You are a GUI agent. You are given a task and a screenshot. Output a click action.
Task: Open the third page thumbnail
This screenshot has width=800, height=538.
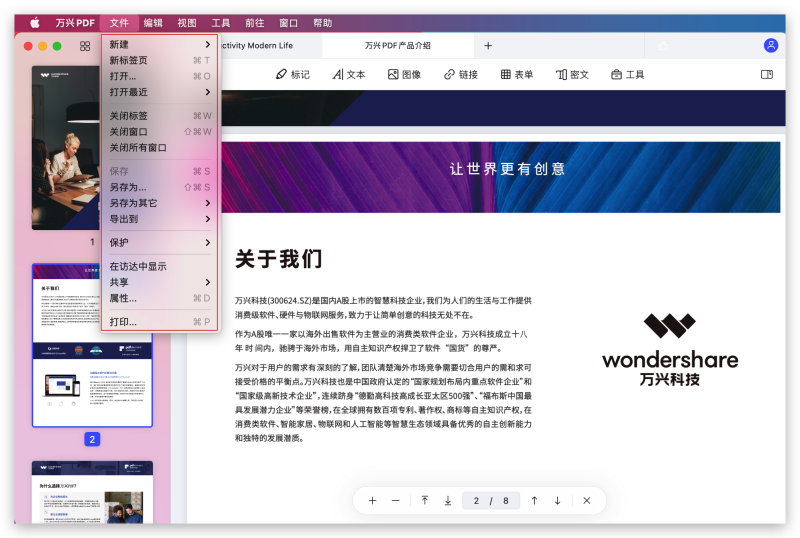92,492
